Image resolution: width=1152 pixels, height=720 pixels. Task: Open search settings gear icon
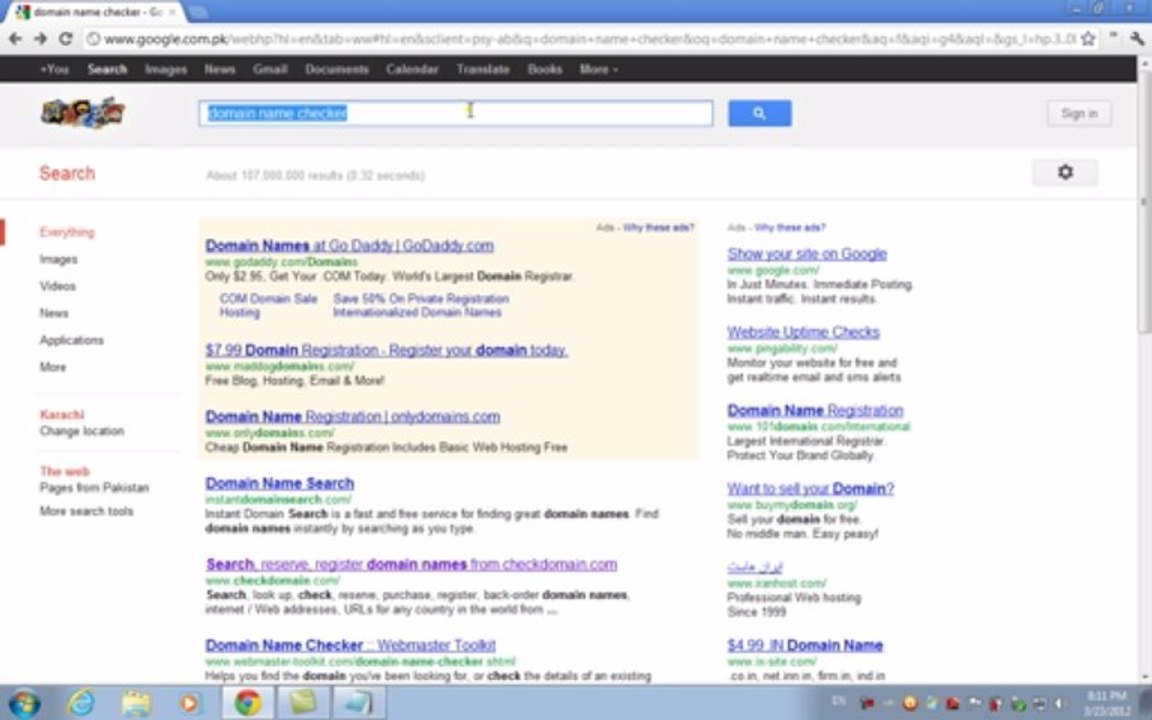click(1065, 173)
